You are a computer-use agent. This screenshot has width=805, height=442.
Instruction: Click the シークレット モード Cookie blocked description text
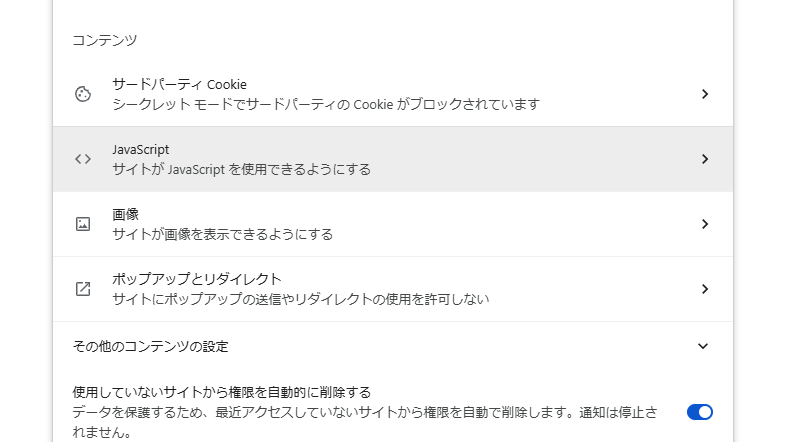(x=326, y=104)
